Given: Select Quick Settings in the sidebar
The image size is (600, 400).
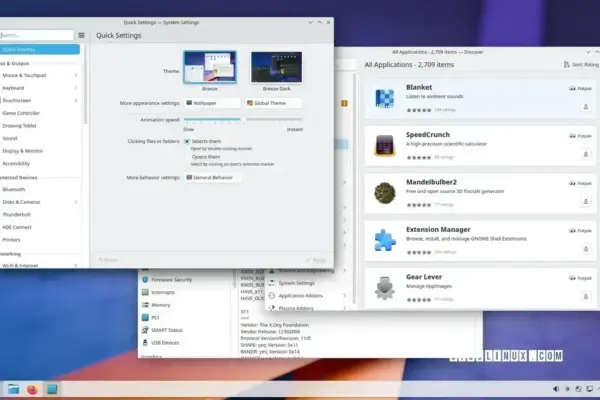Looking at the screenshot, I should [40, 49].
